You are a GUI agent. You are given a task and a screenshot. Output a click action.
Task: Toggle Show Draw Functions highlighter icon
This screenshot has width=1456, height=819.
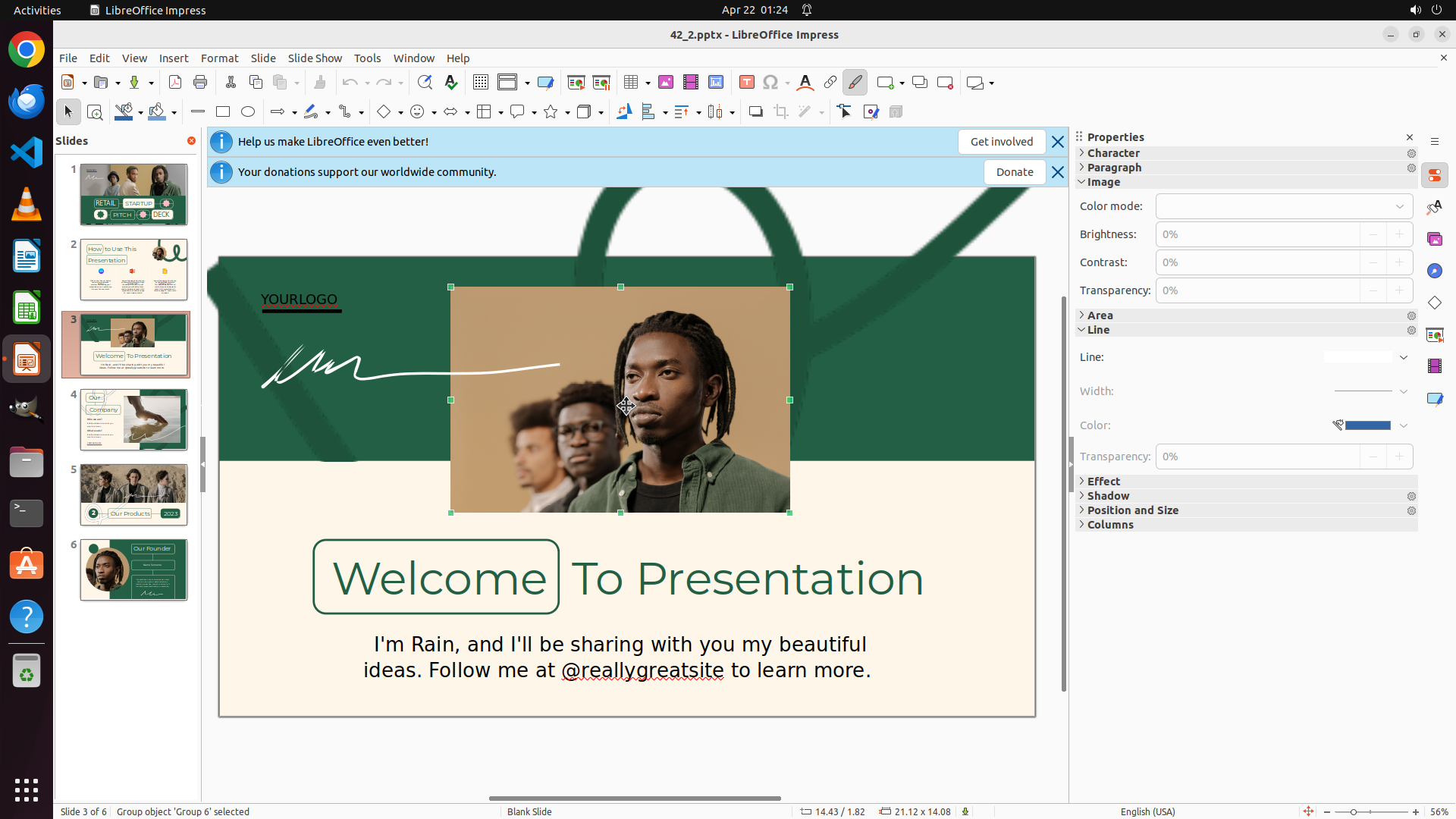click(855, 83)
